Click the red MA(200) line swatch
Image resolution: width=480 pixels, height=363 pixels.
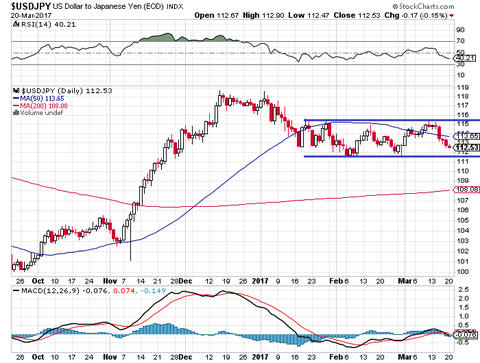coord(16,106)
